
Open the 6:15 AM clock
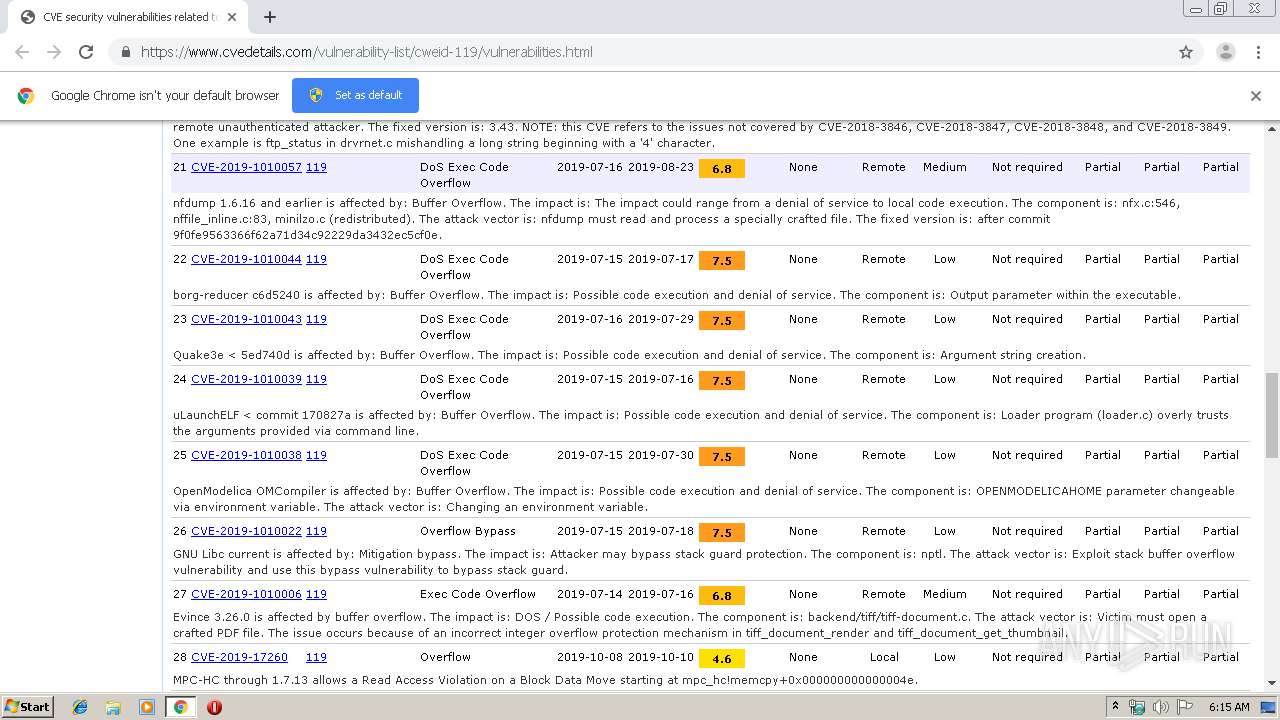pyautogui.click(x=1229, y=707)
